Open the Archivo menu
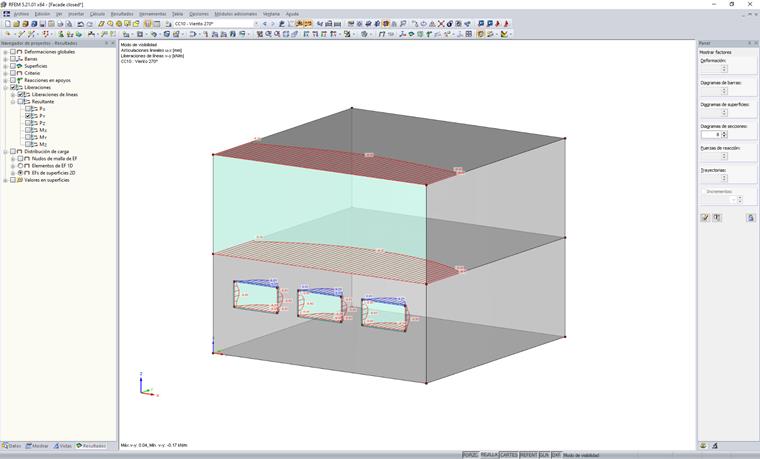 click(21, 14)
